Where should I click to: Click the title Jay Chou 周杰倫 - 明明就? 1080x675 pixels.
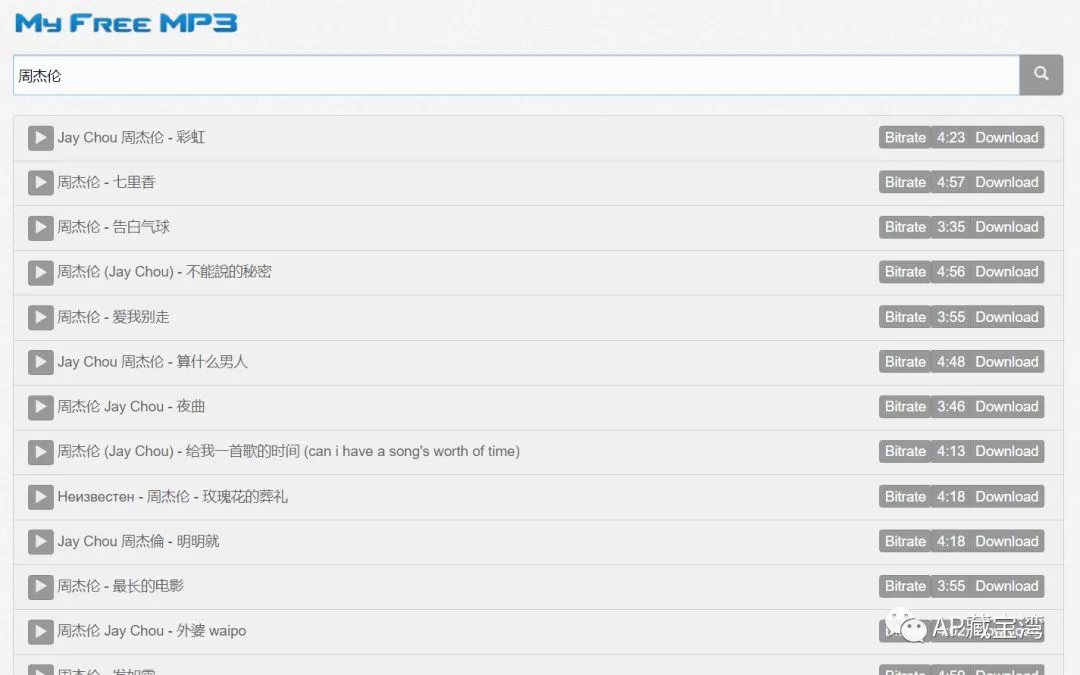138,541
